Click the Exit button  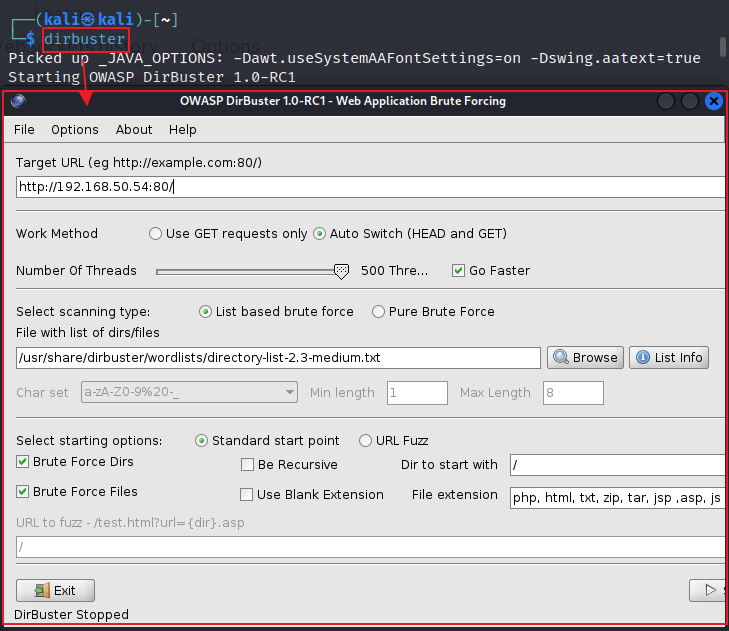[55, 591]
